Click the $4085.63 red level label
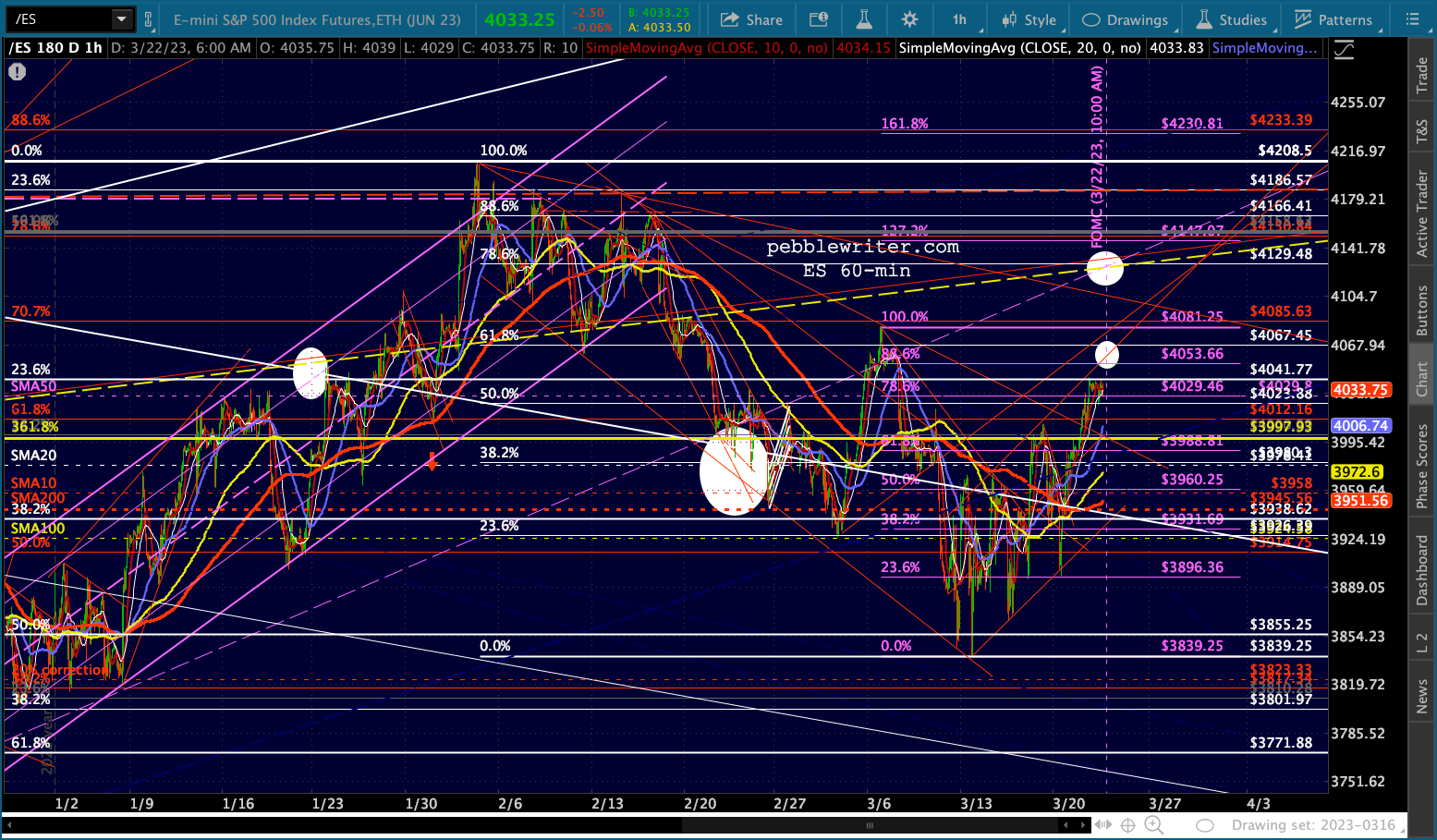1437x840 pixels. click(x=1281, y=311)
